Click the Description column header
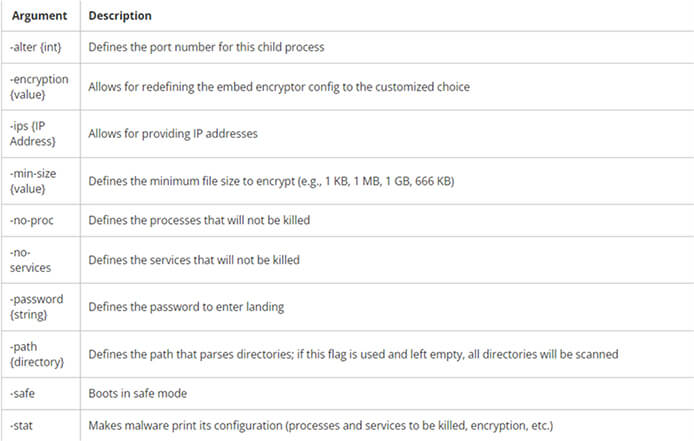This screenshot has width=694, height=441. click(x=120, y=15)
